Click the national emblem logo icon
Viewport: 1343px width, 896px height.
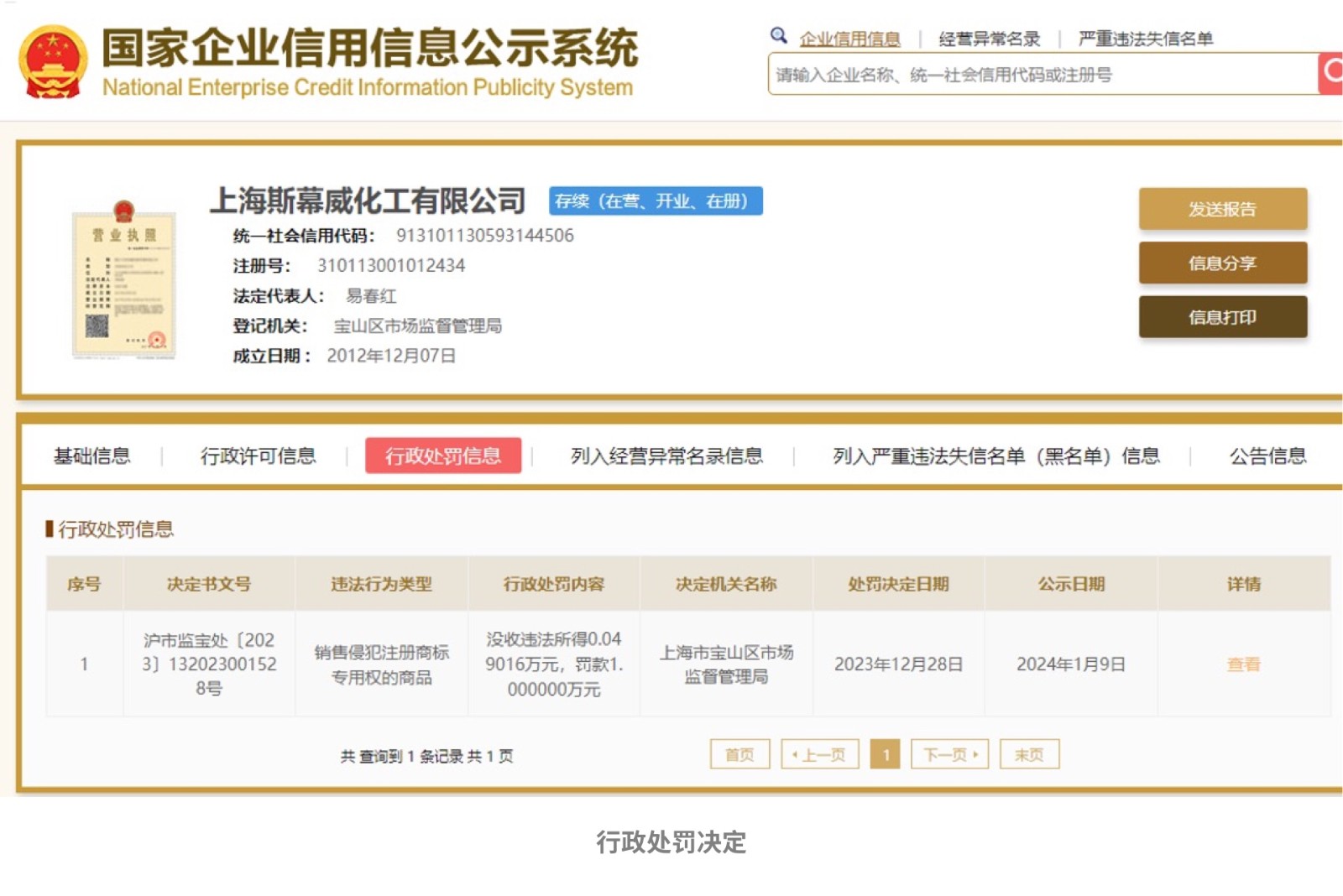[53, 62]
